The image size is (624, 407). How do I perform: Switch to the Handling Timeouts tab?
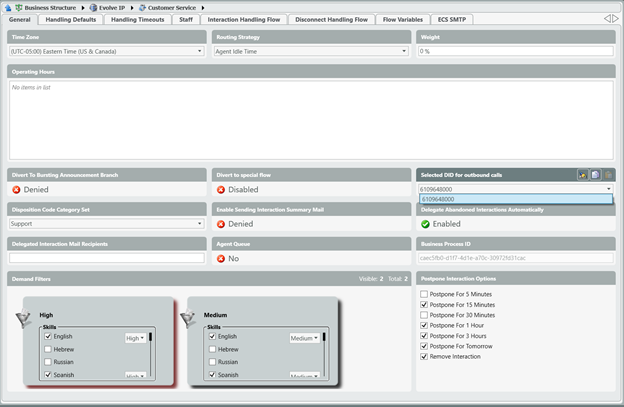click(138, 19)
